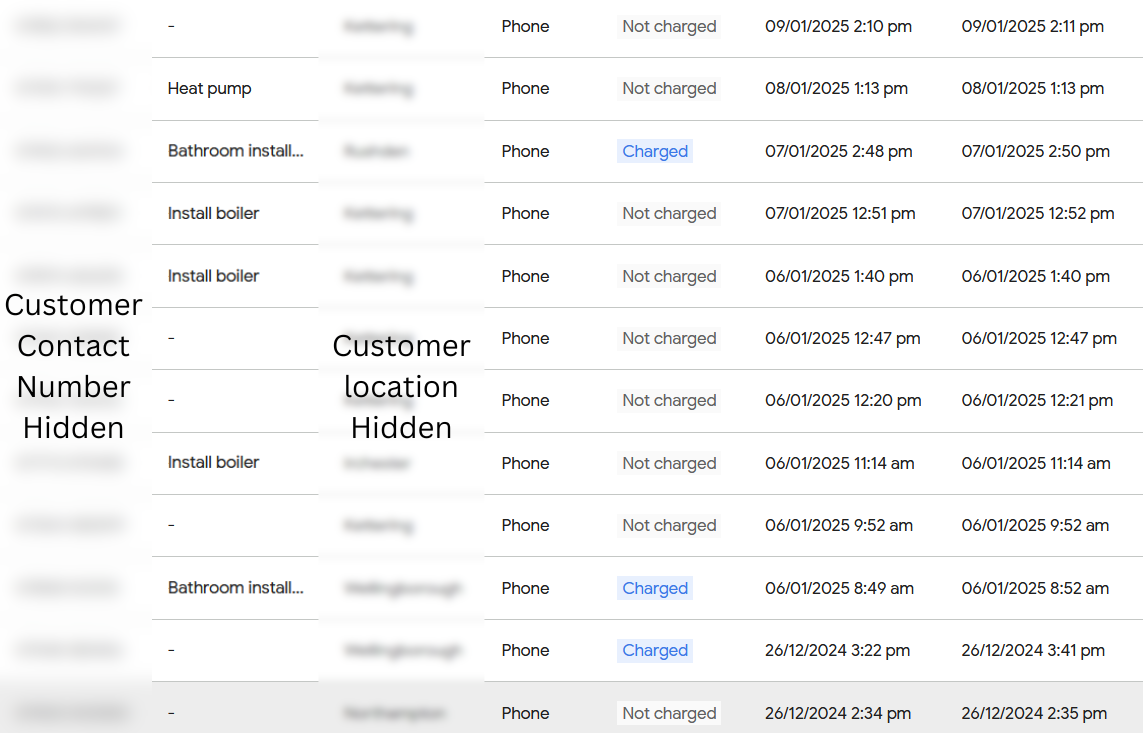Screen dimensions: 1143x733
Task: Click Not charged badge in Heat pump row
Action: pos(669,89)
